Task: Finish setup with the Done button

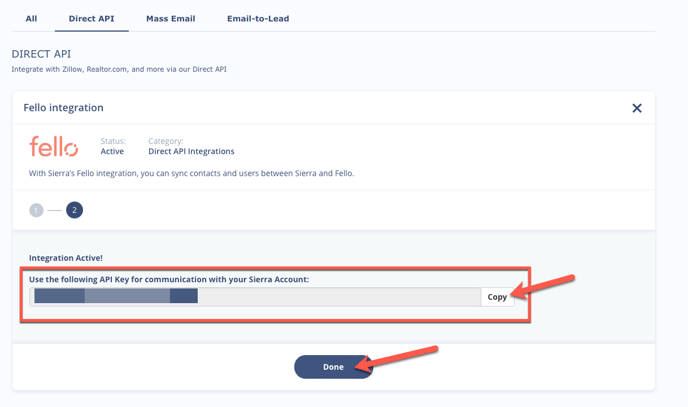Action: (333, 367)
